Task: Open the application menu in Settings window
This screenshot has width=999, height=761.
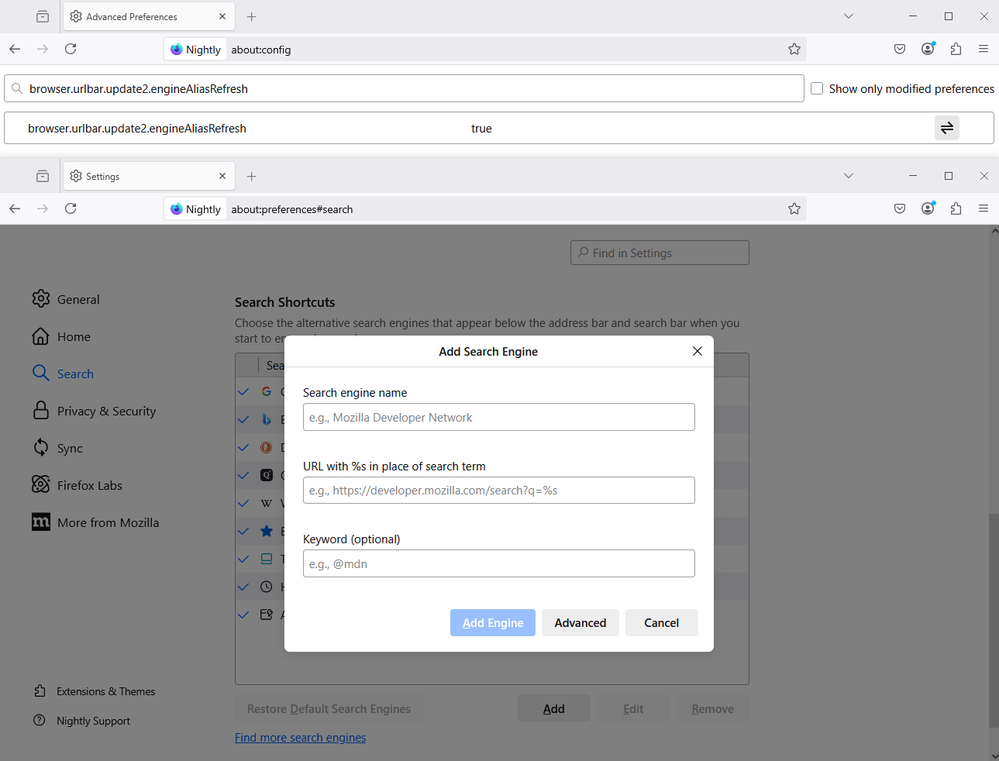Action: 984,209
